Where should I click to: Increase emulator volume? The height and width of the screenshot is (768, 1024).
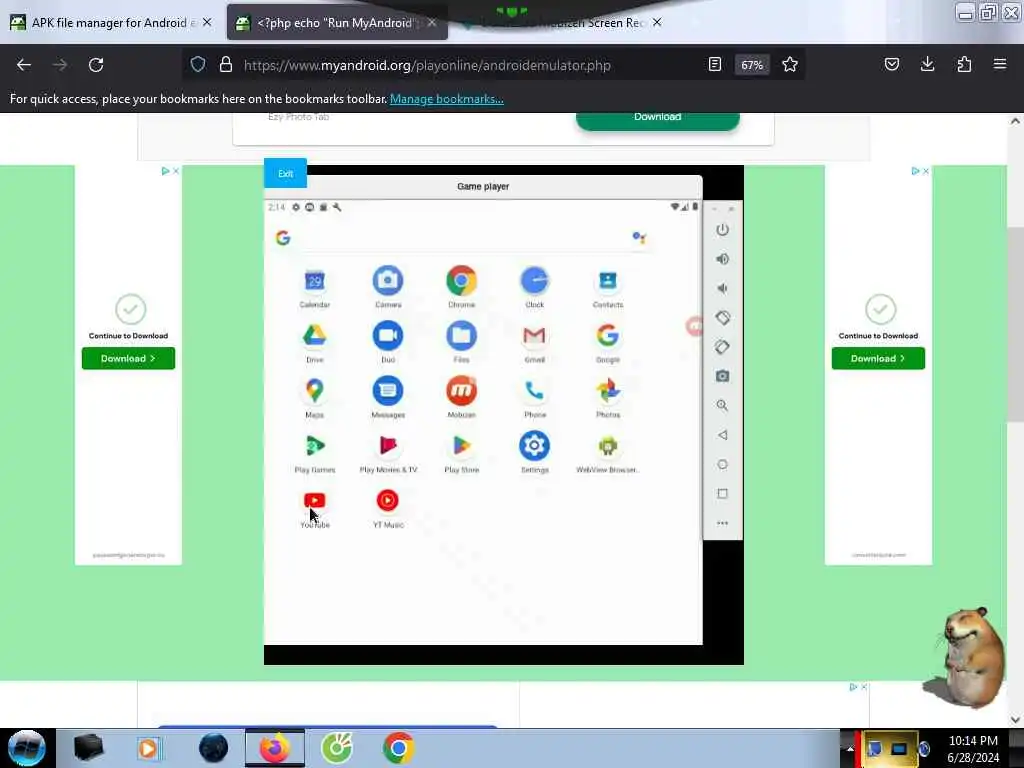(722, 259)
